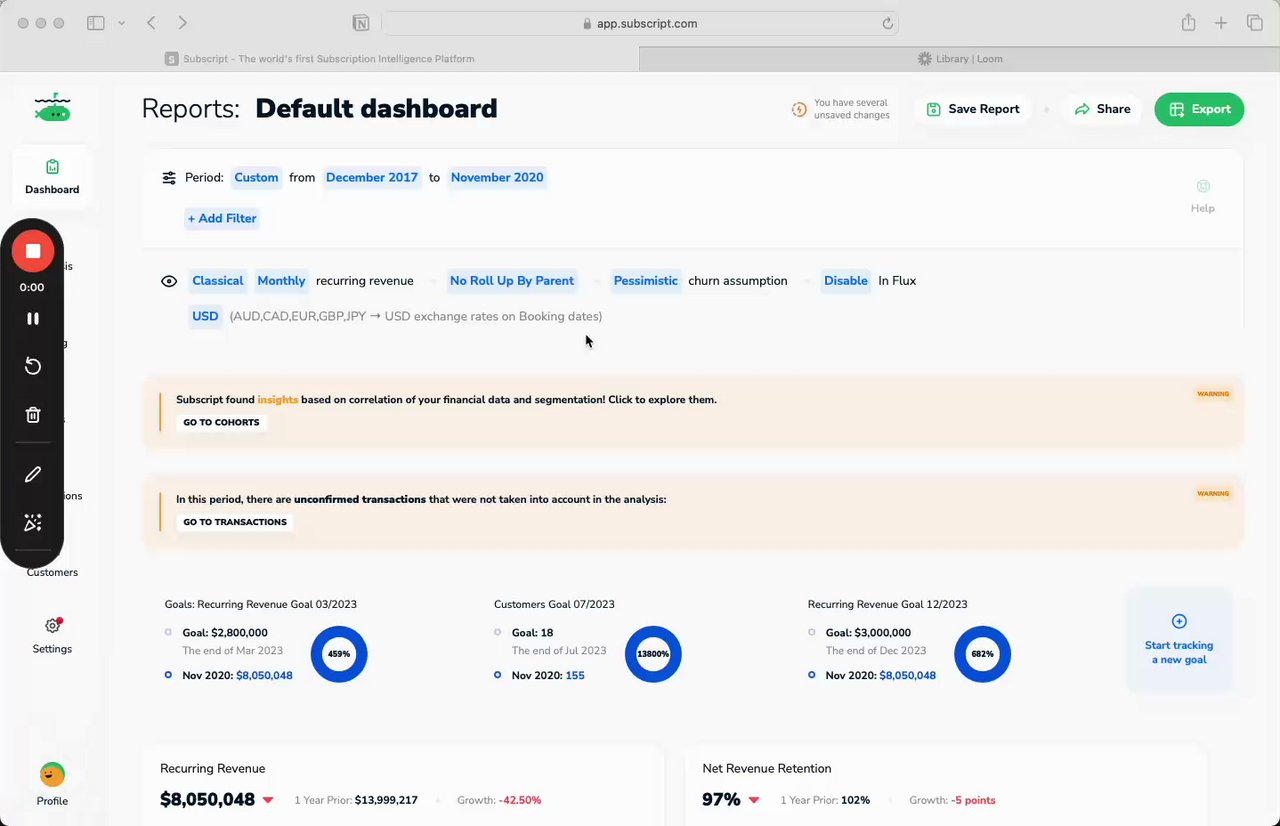The image size is (1280, 826).
Task: Change the USD currency selector
Action: point(205,316)
